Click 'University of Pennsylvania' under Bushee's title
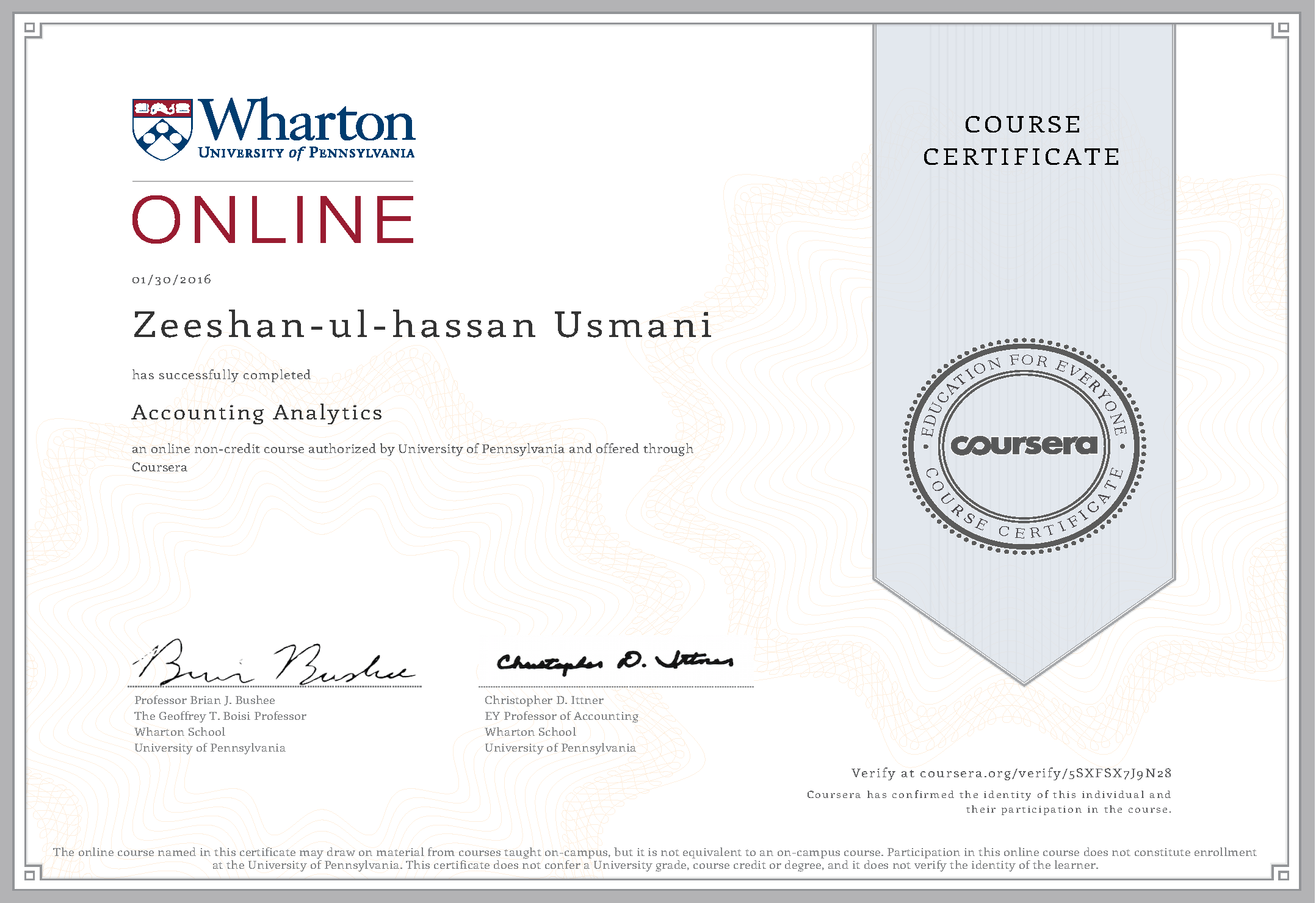The width and height of the screenshot is (1316, 903). [x=210, y=748]
